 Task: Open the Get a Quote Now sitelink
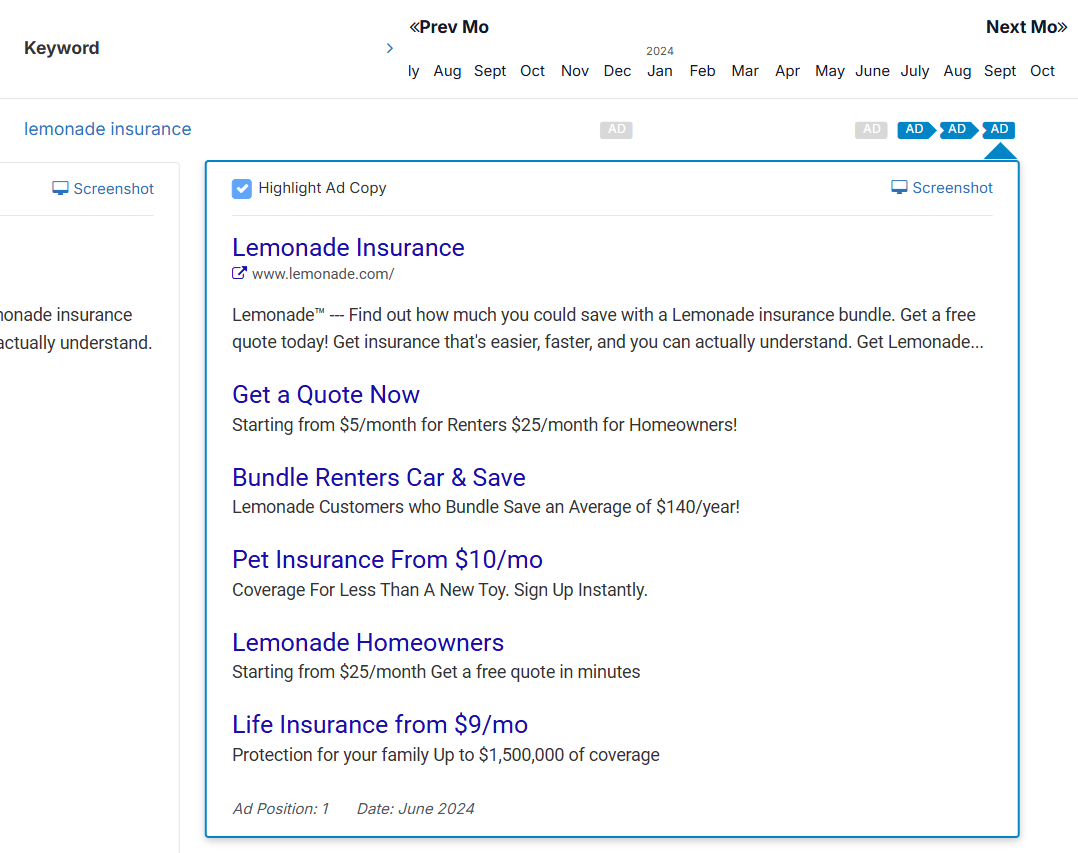click(325, 395)
